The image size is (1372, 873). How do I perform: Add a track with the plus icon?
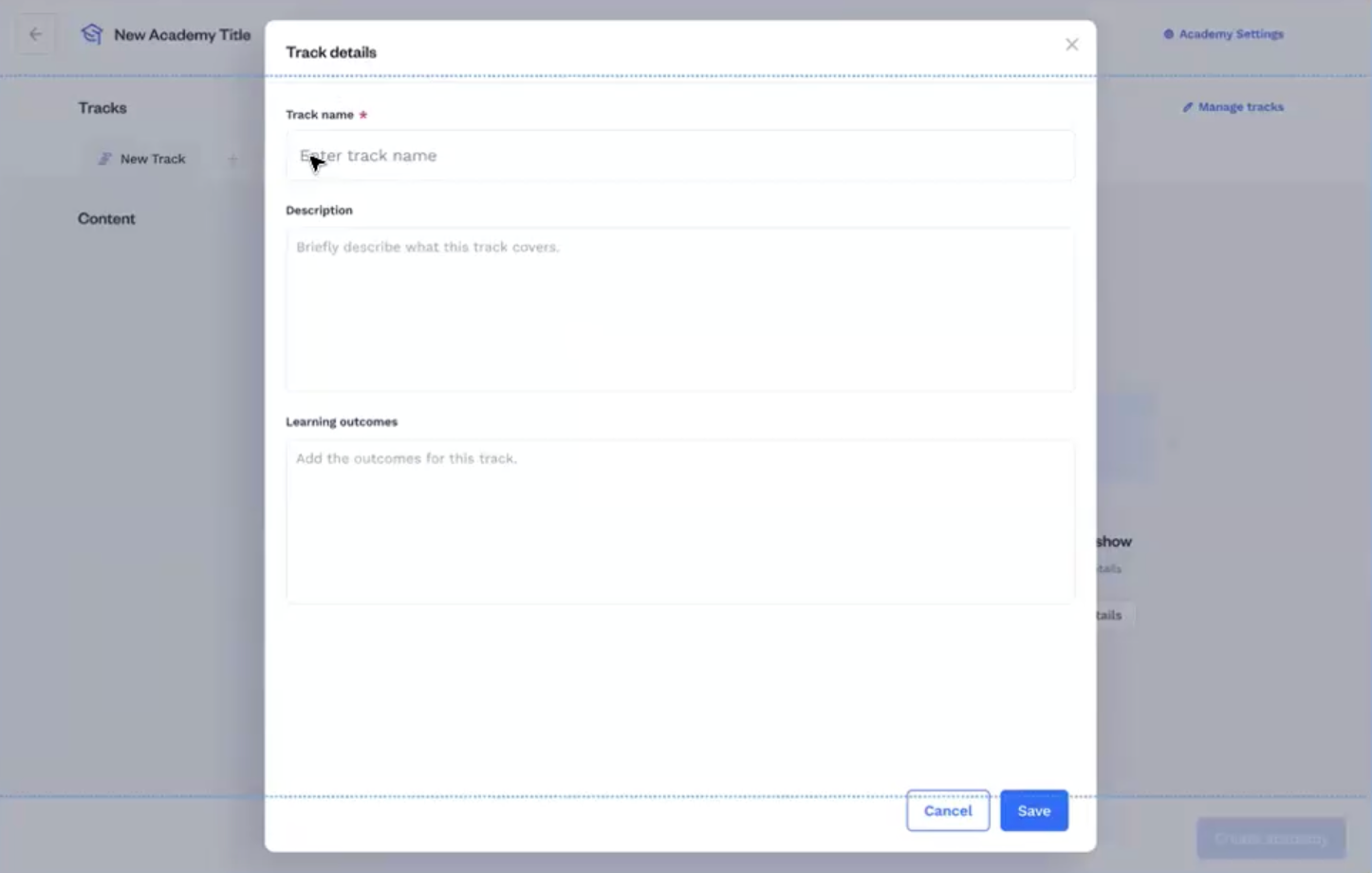232,159
